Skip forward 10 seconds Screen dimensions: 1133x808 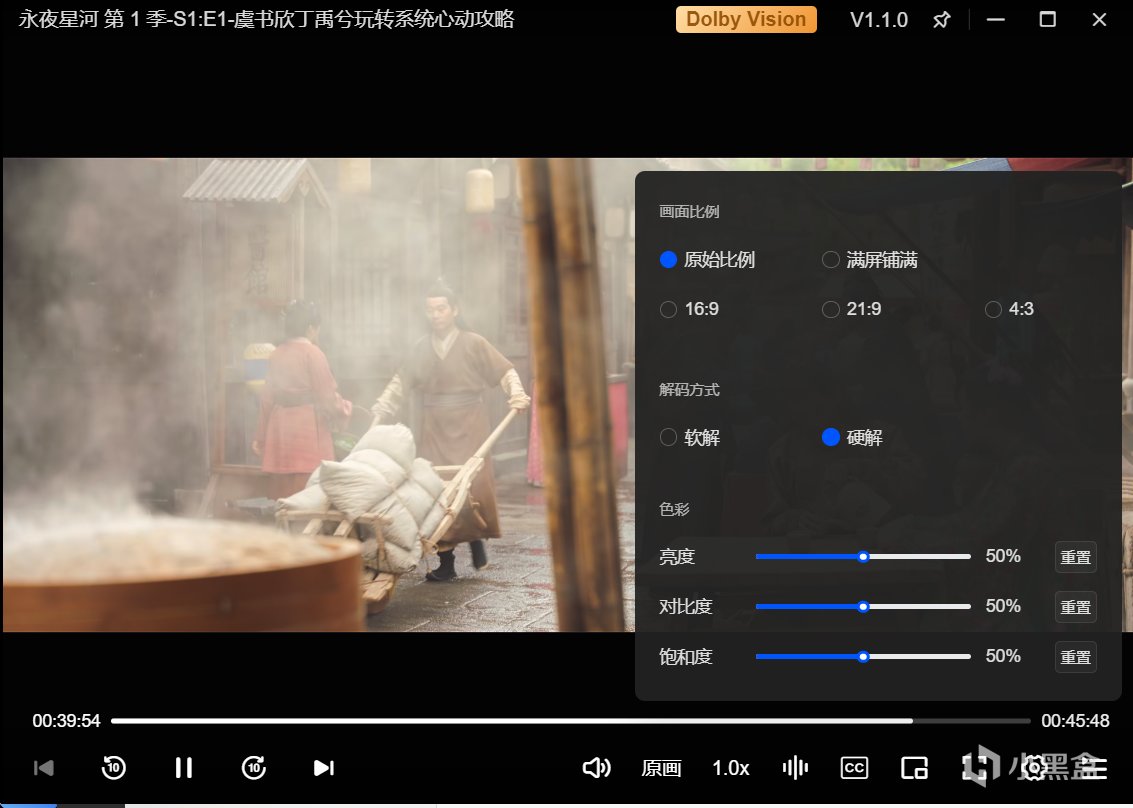pos(254,768)
